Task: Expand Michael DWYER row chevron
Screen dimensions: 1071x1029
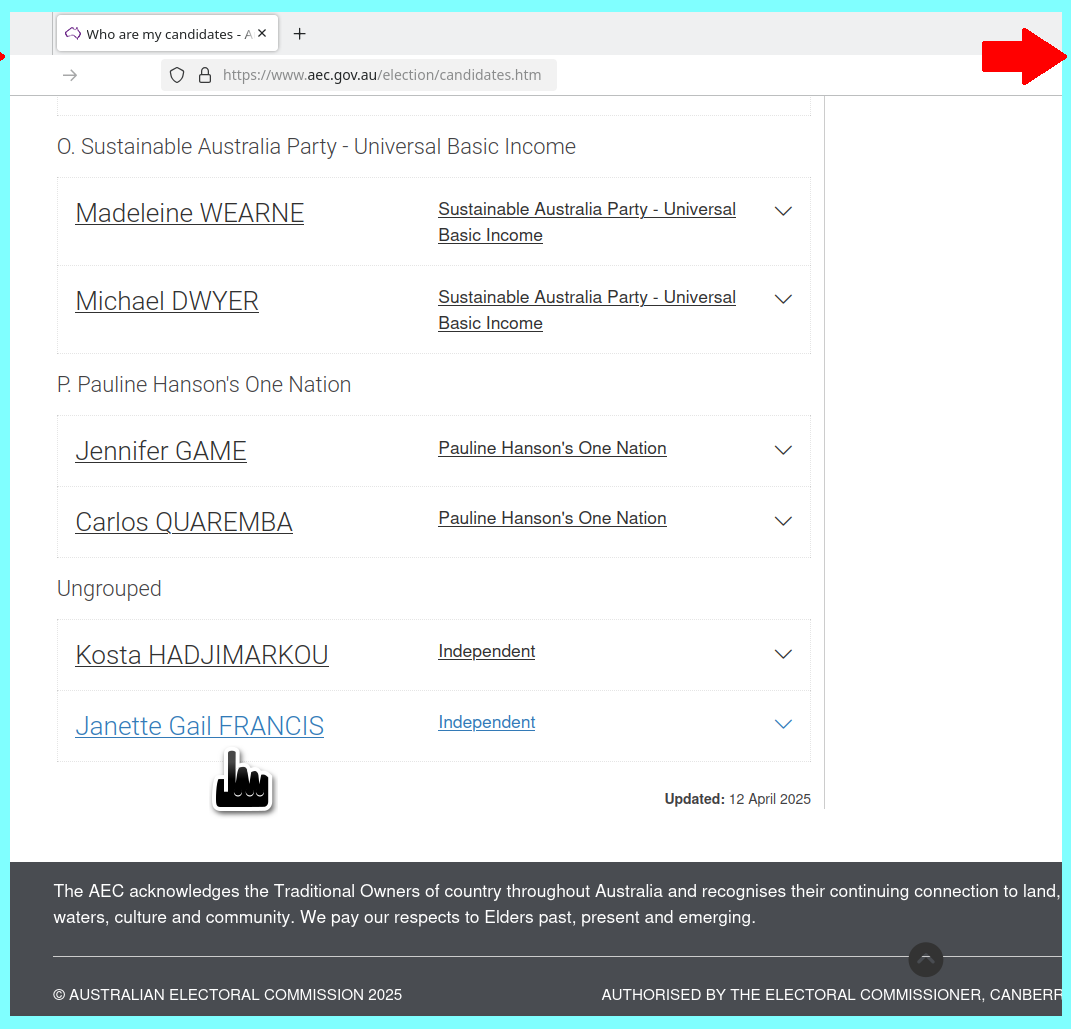Action: [x=783, y=299]
